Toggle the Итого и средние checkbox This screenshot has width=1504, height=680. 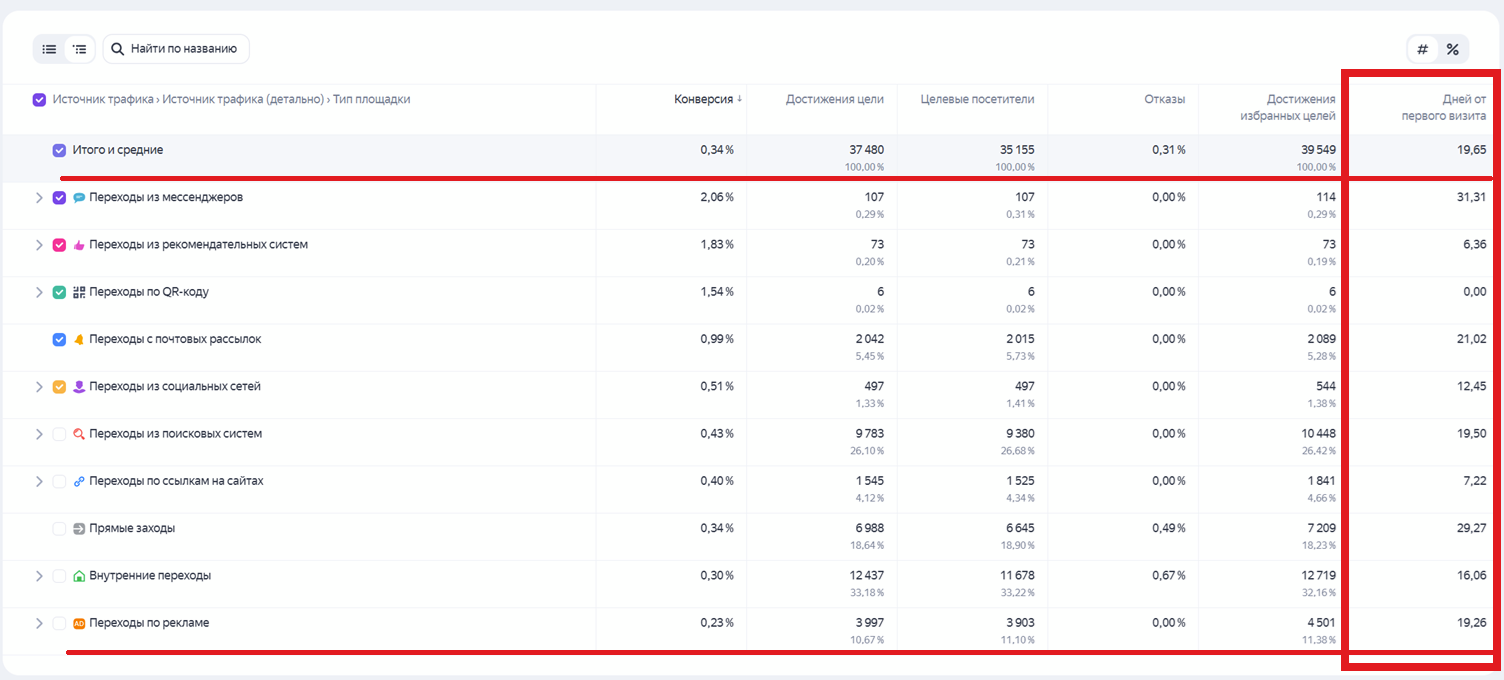pyautogui.click(x=59, y=150)
